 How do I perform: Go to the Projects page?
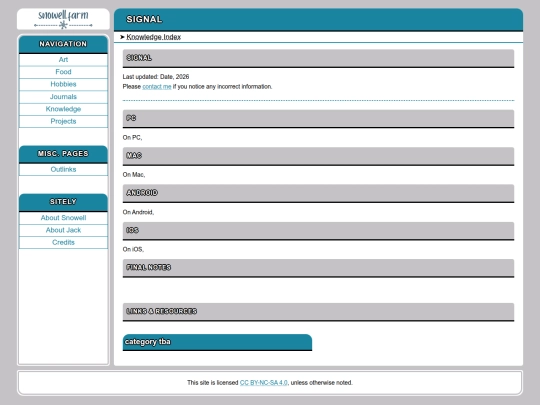63,121
